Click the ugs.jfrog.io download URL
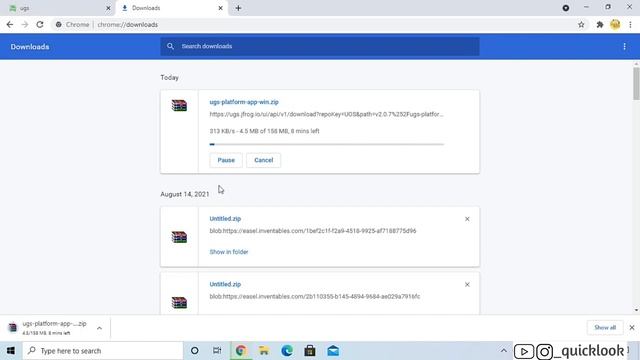The width and height of the screenshot is (640, 360). tap(326, 114)
